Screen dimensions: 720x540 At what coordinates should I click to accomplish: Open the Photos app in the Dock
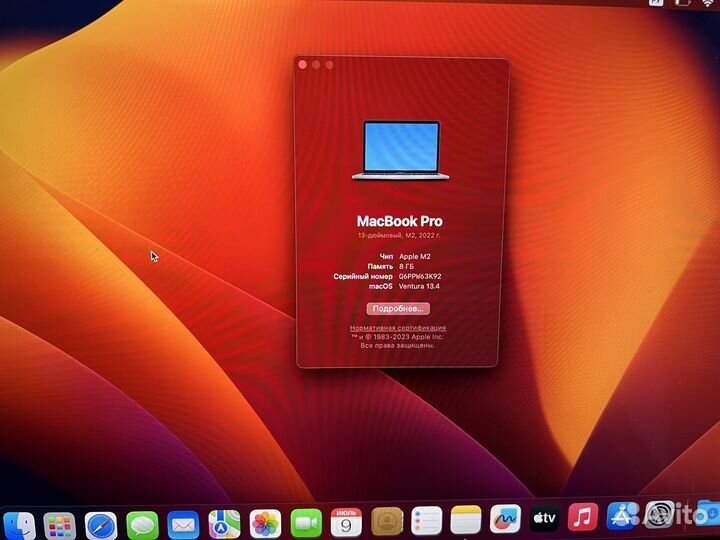265,523
